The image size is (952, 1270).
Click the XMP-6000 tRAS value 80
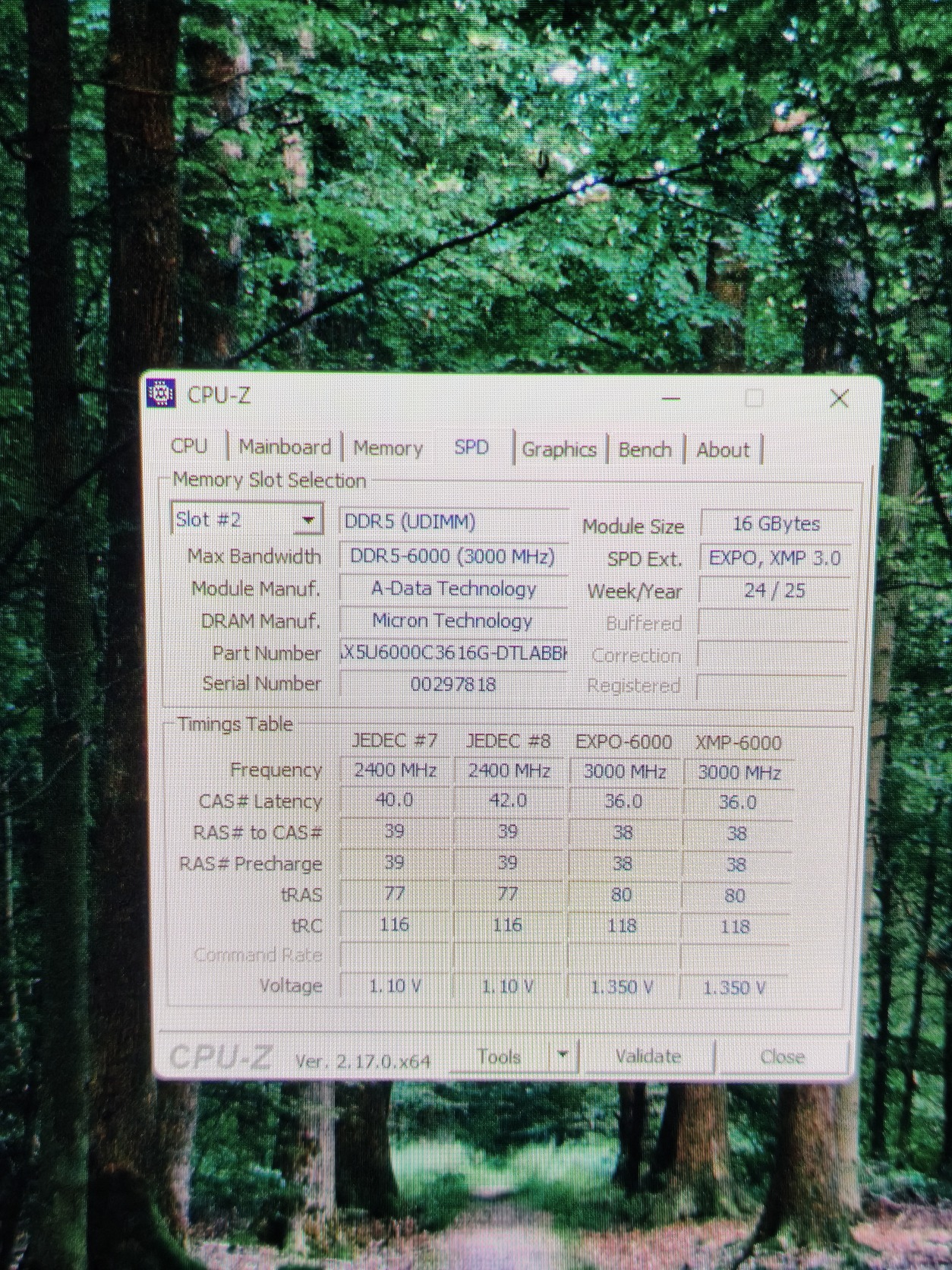pos(735,896)
